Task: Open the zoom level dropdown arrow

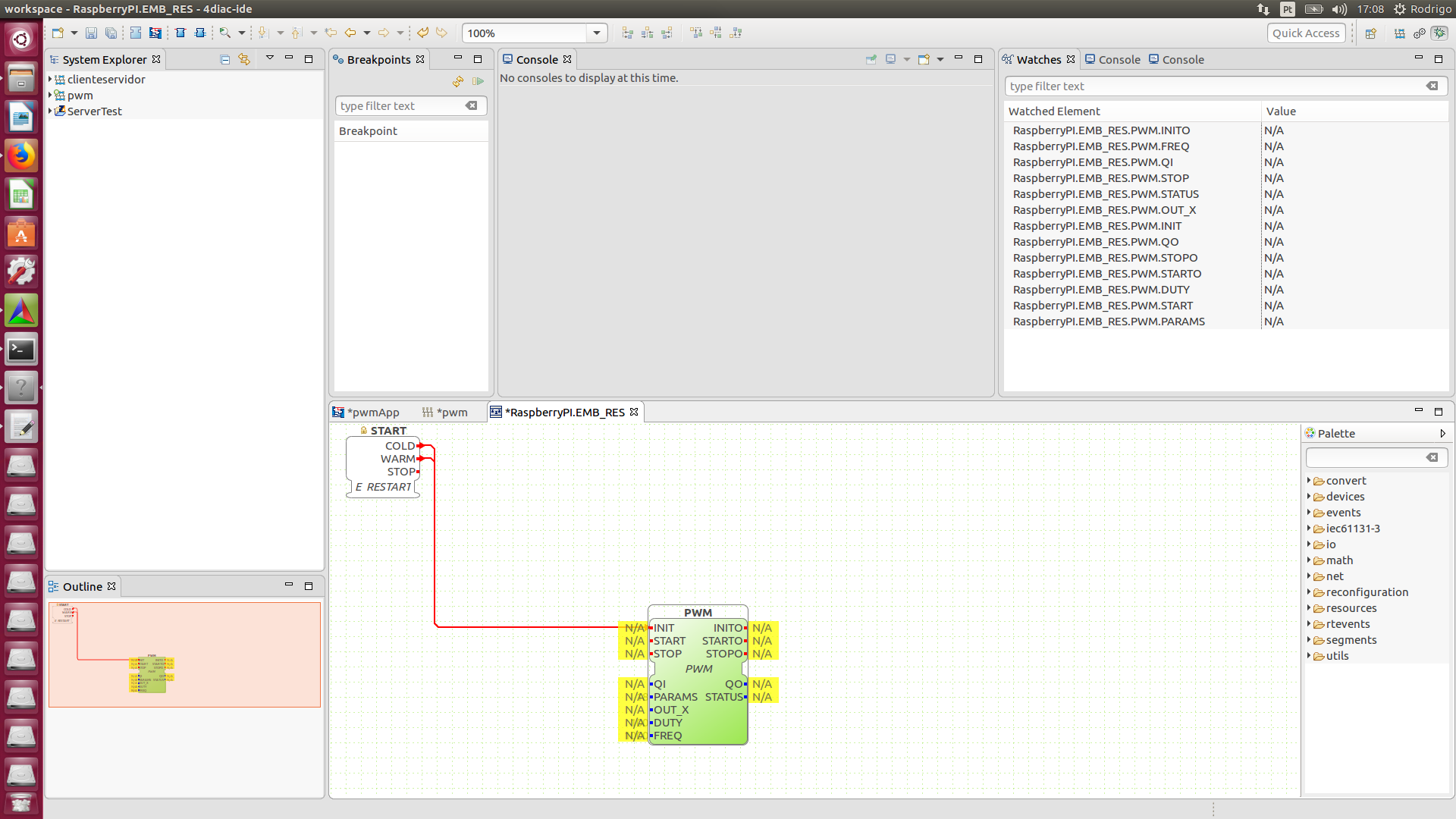Action: tap(597, 33)
